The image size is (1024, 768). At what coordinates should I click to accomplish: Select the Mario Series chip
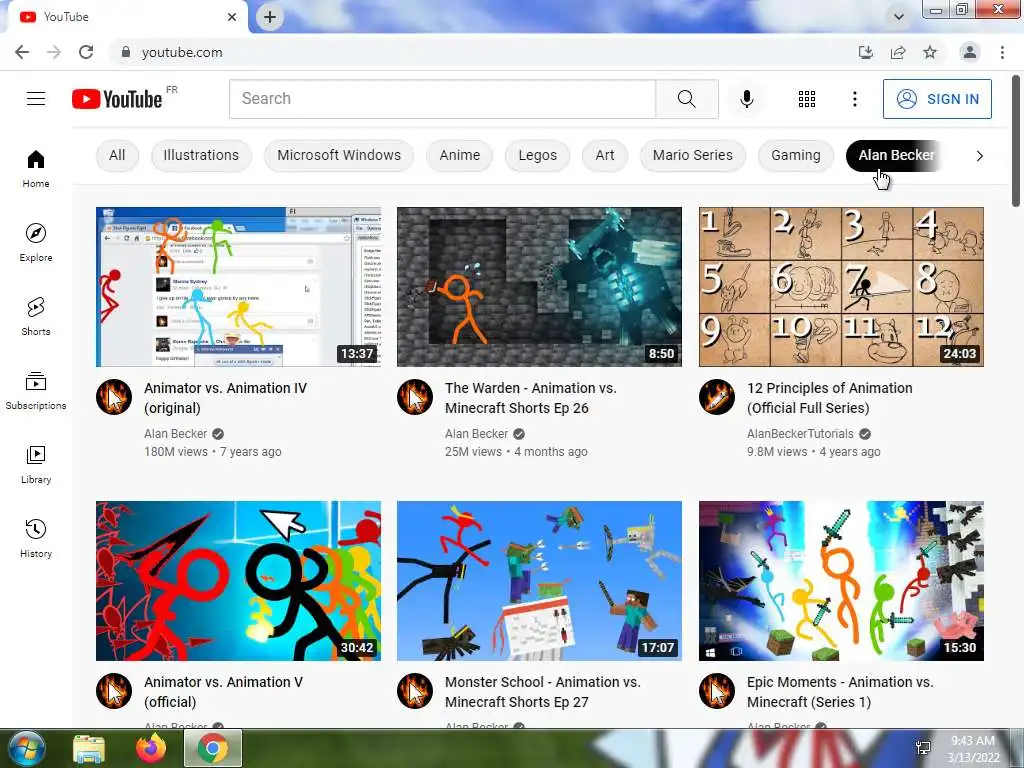[x=693, y=155]
